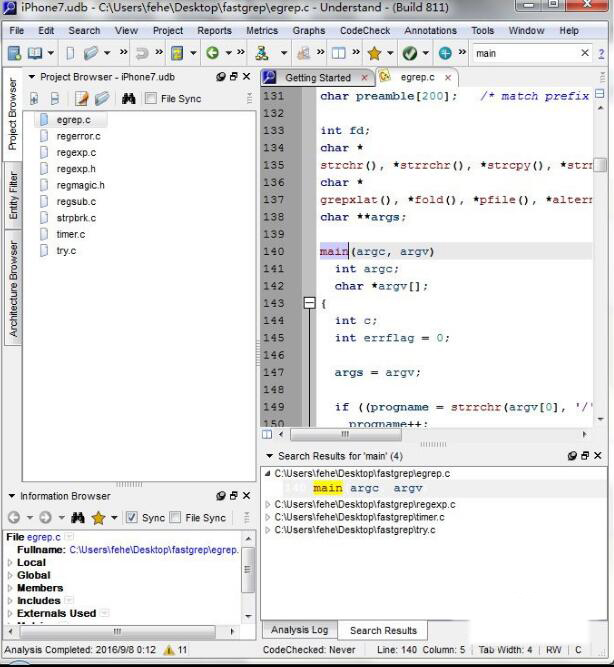The height and width of the screenshot is (667, 614).
Task: Click the Information Browser back arrow icon
Action: pyautogui.click(x=14, y=518)
